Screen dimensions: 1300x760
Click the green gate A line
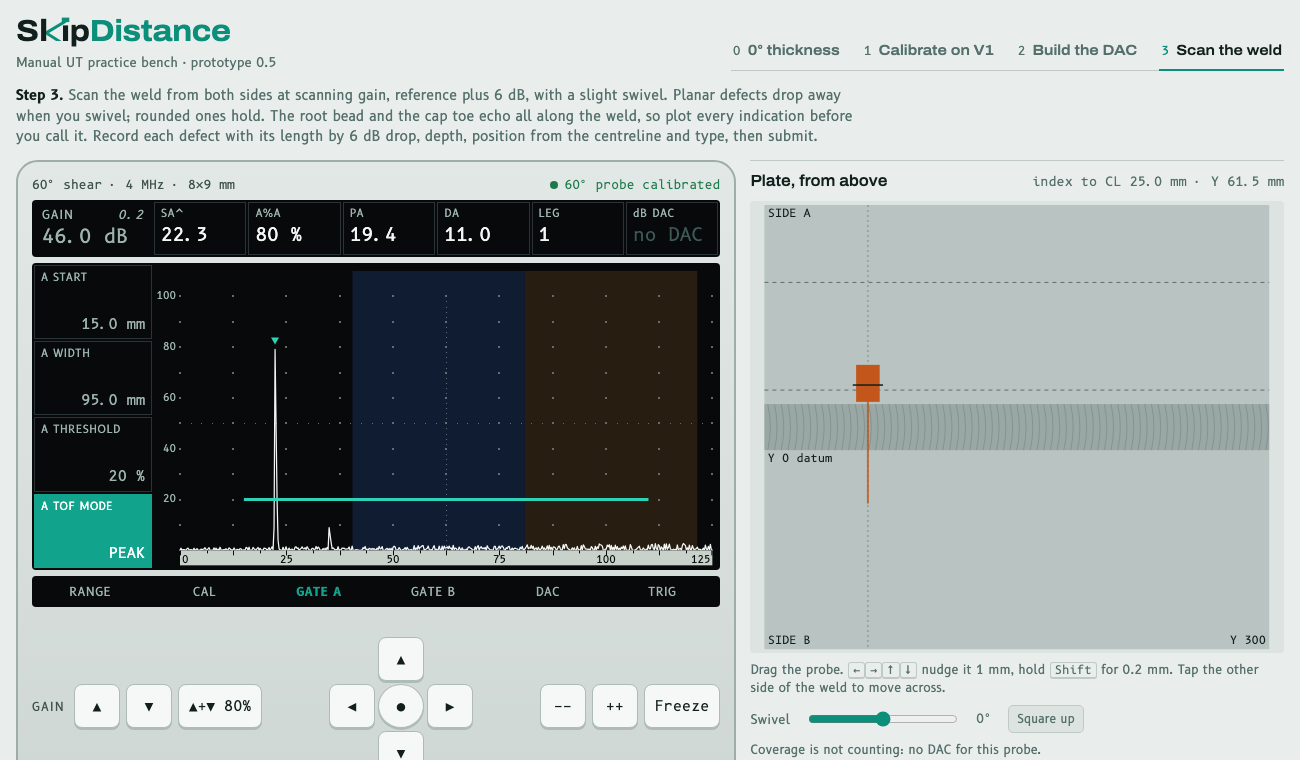coord(446,499)
